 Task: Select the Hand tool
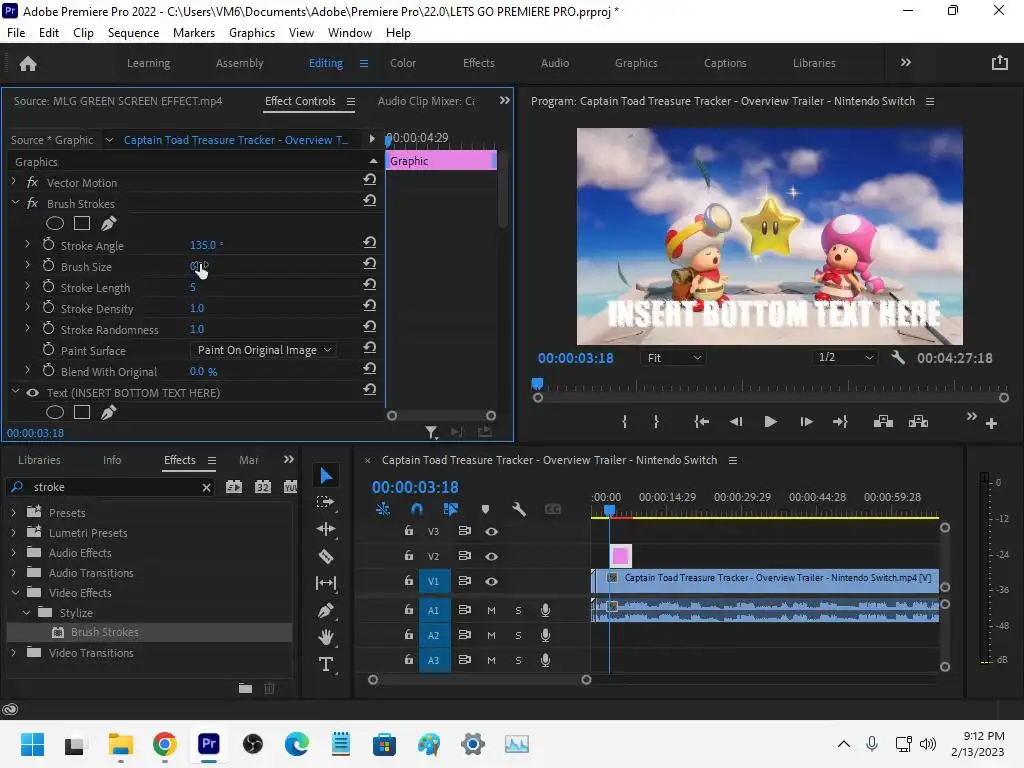325,637
